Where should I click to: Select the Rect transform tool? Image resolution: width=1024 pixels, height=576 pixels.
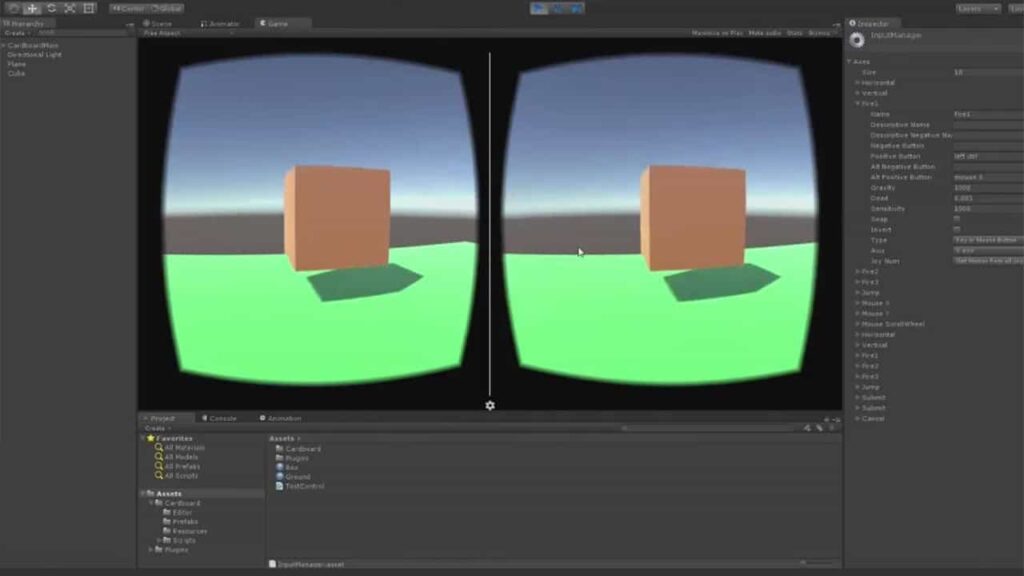pyautogui.click(x=89, y=8)
